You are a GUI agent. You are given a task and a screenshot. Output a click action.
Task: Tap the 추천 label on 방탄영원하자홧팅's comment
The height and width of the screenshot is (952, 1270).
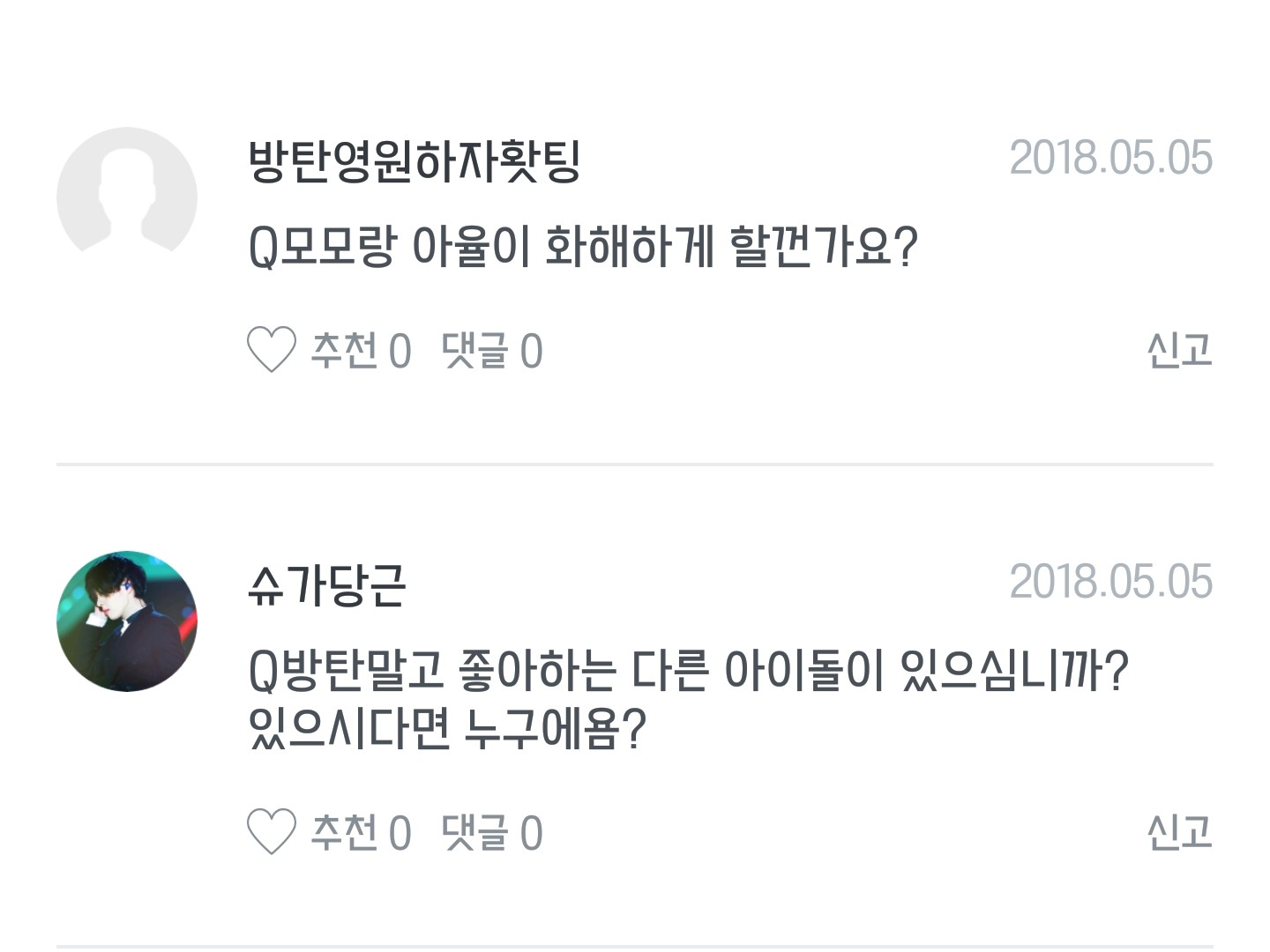[345, 350]
